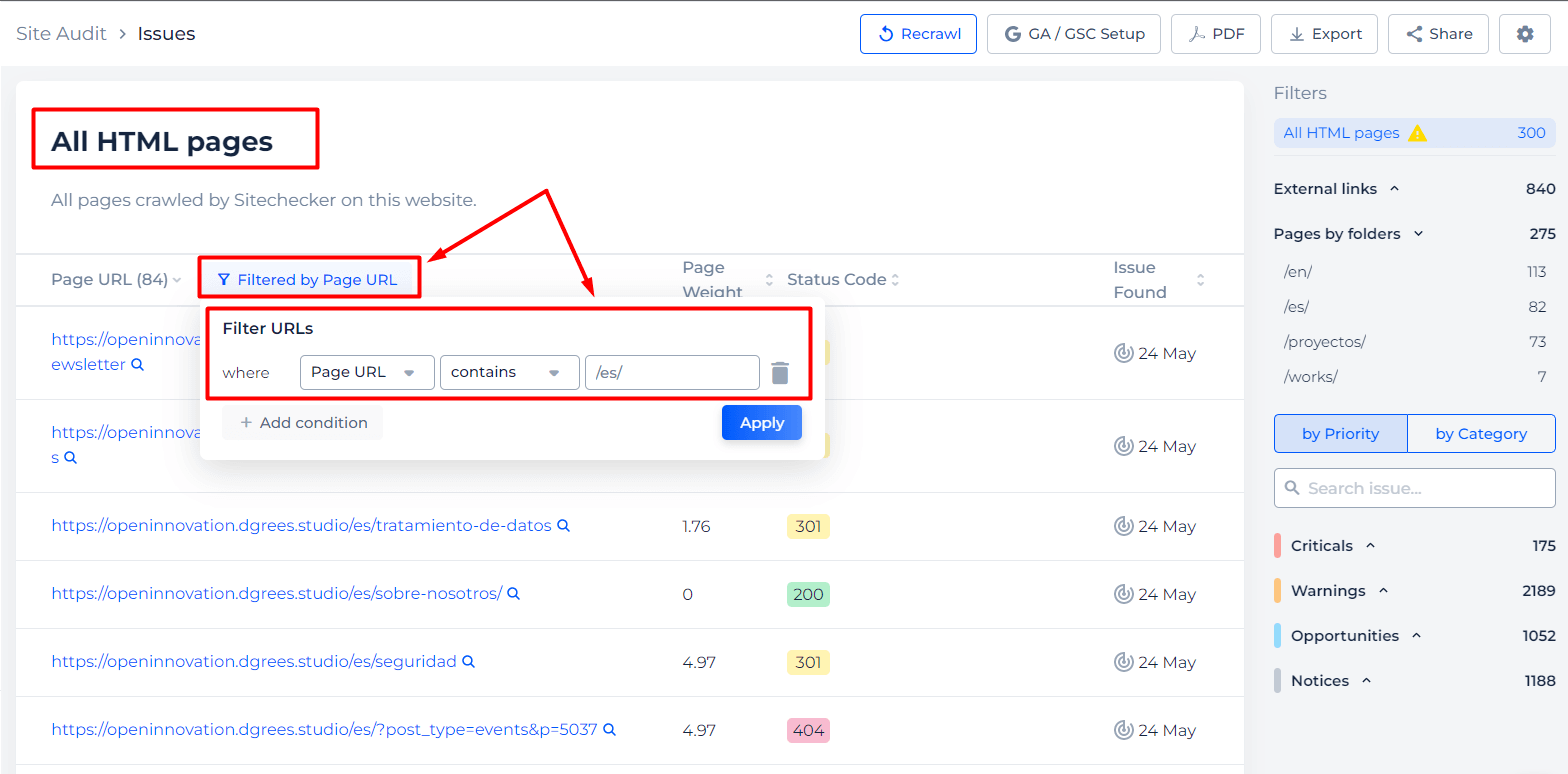
Task: Collapse the External links section
Action: tap(1395, 189)
